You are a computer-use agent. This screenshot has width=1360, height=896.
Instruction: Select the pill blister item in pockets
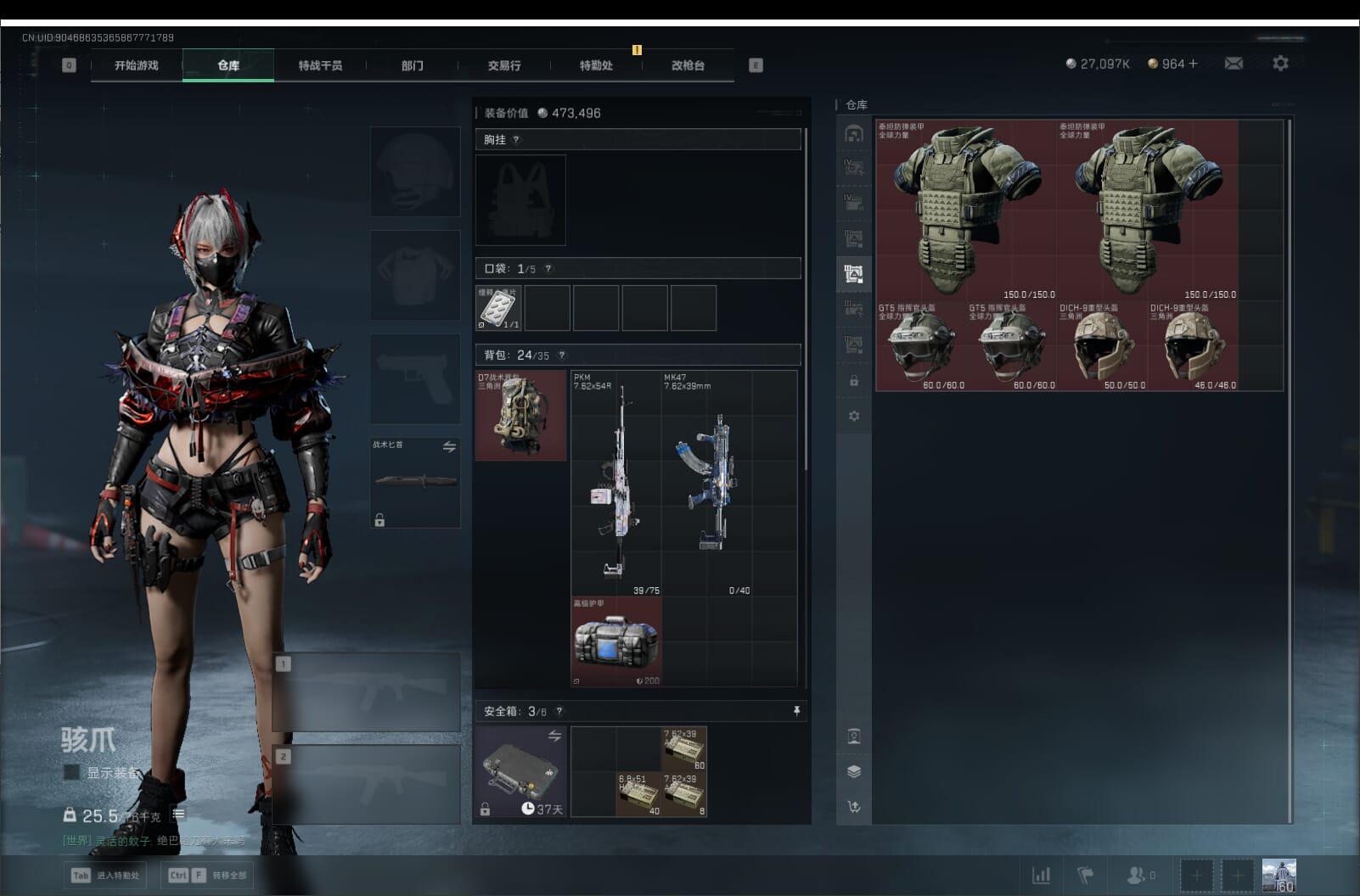tap(498, 308)
